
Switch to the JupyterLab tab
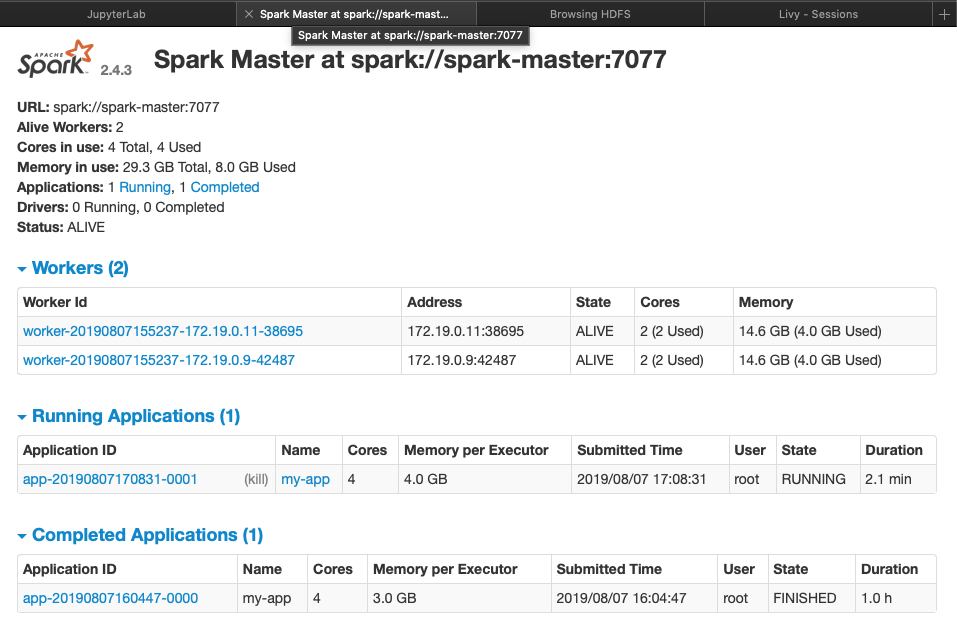coord(116,14)
